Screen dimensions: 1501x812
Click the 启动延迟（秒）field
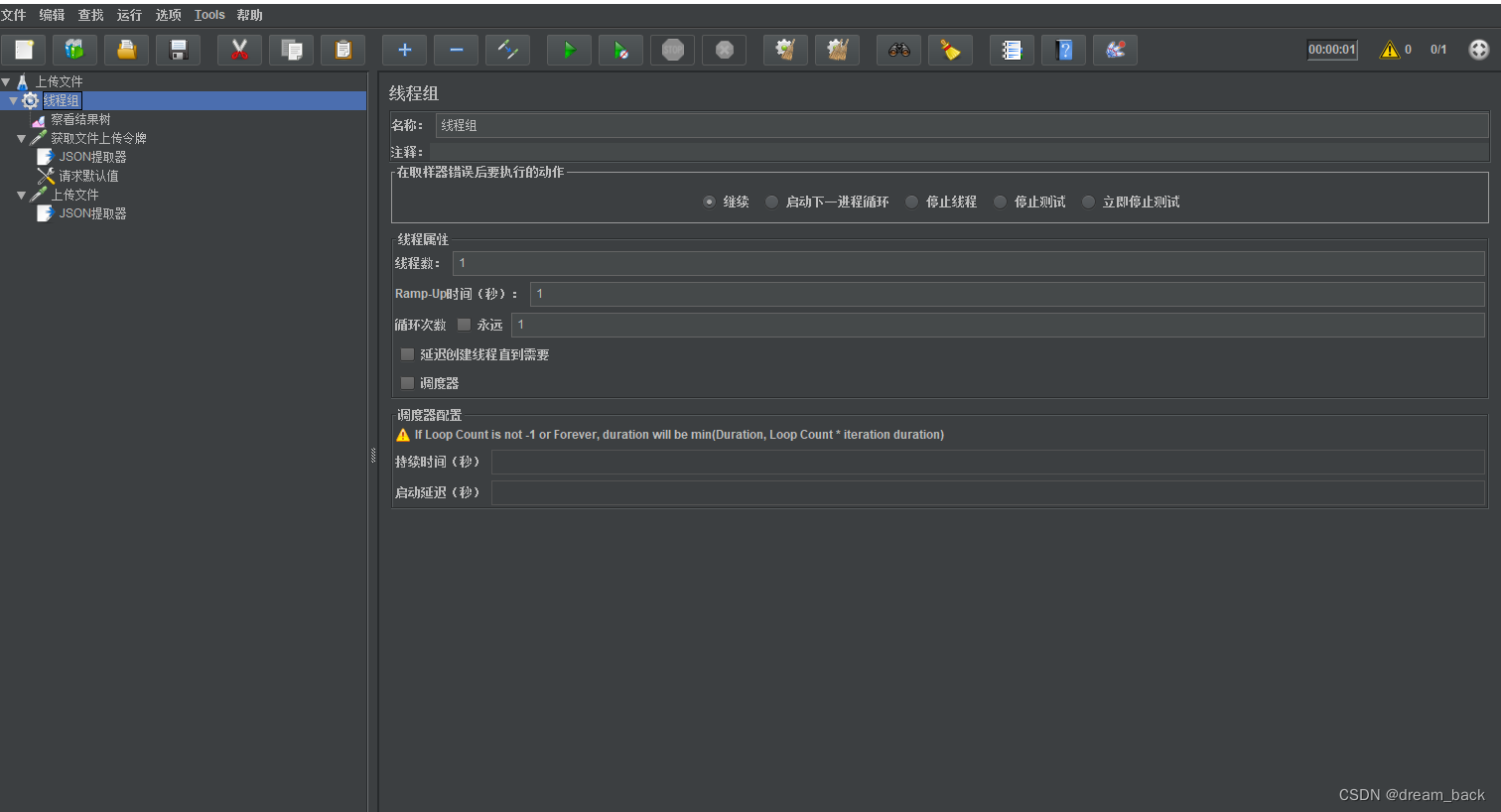pyautogui.click(x=988, y=492)
